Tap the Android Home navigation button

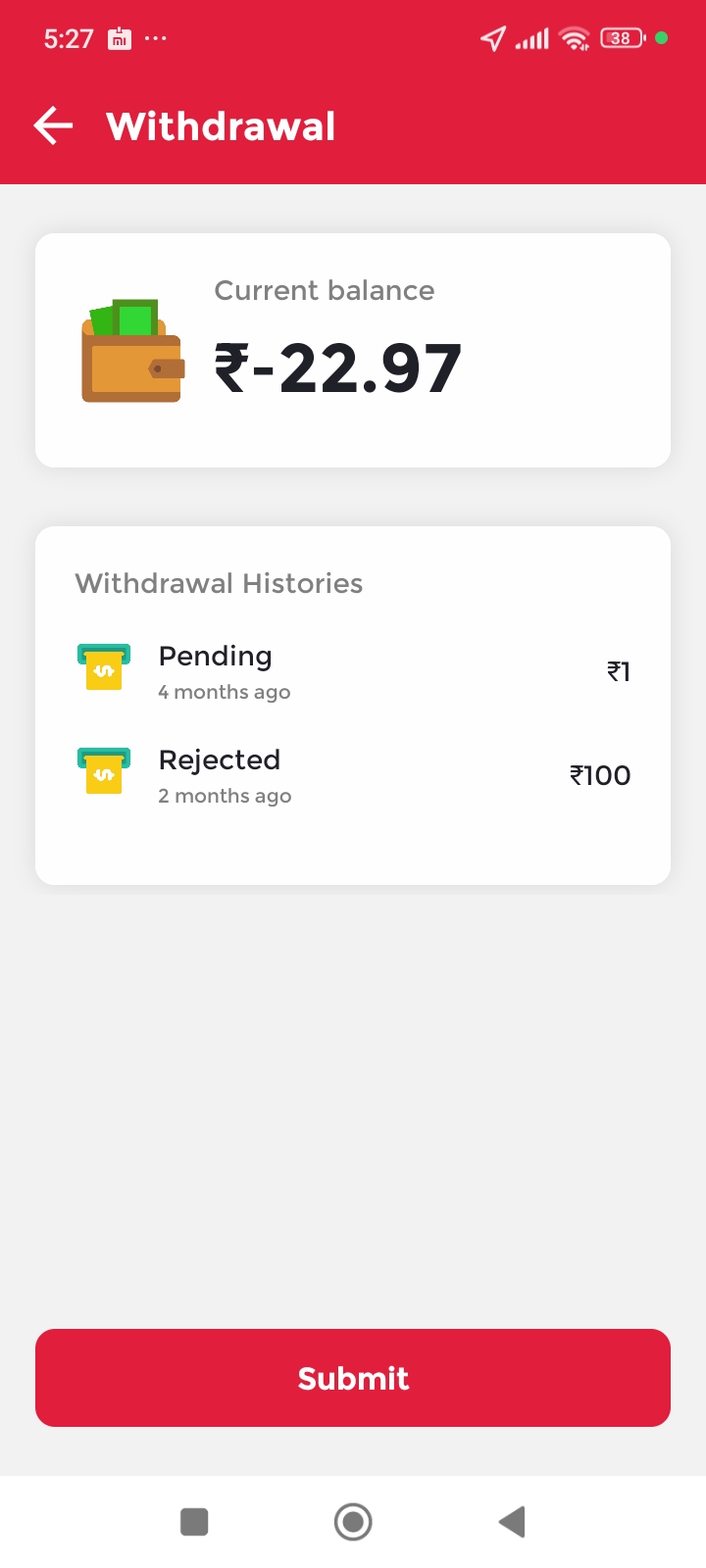coord(353,1522)
